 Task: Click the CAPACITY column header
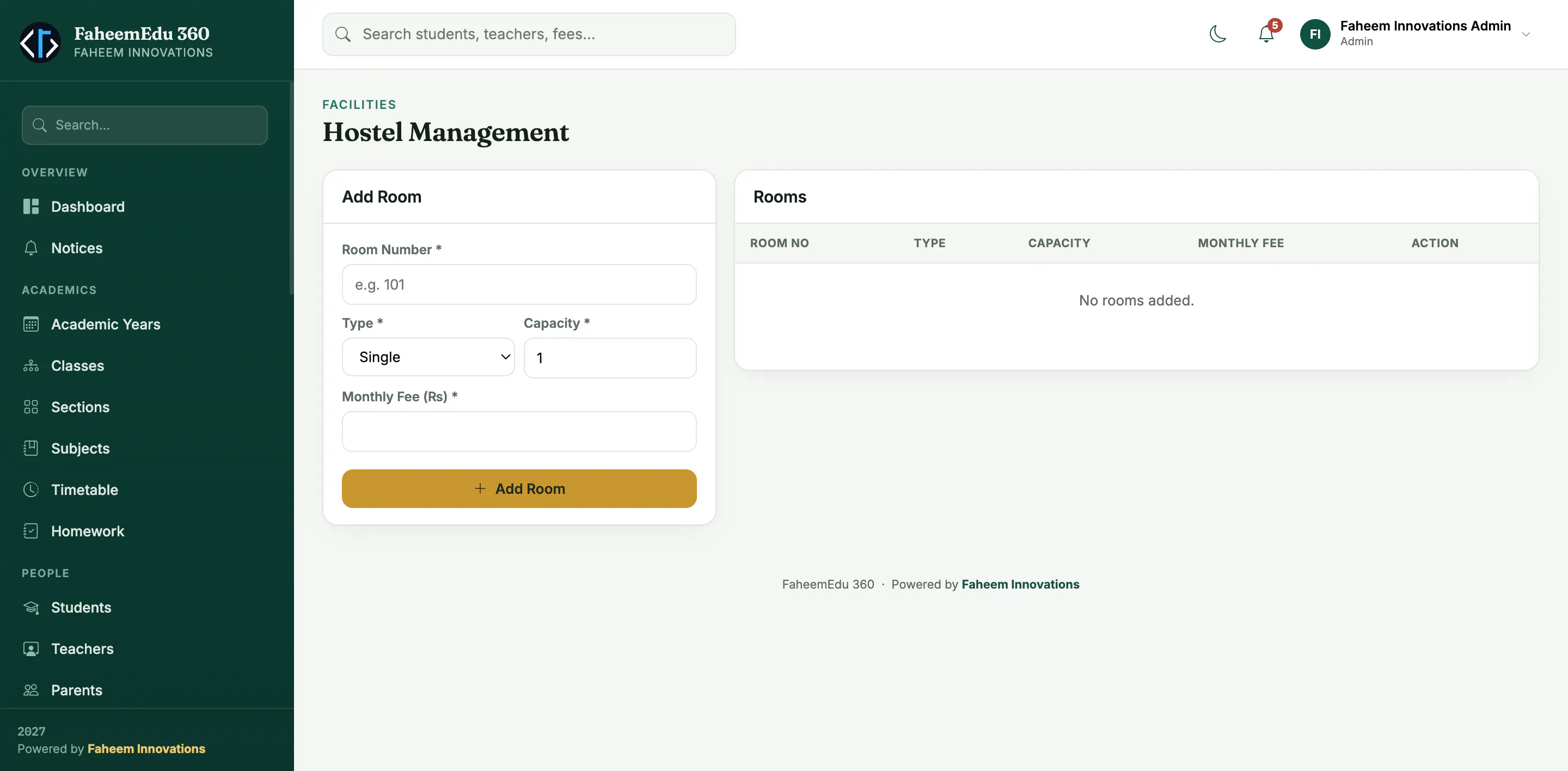[x=1059, y=243]
